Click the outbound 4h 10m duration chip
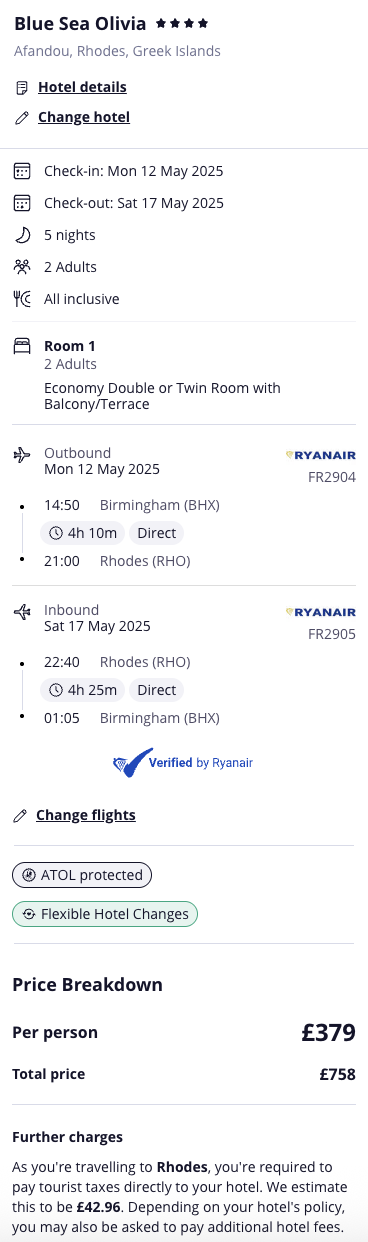This screenshot has height=1242, width=368. pyautogui.click(x=84, y=533)
